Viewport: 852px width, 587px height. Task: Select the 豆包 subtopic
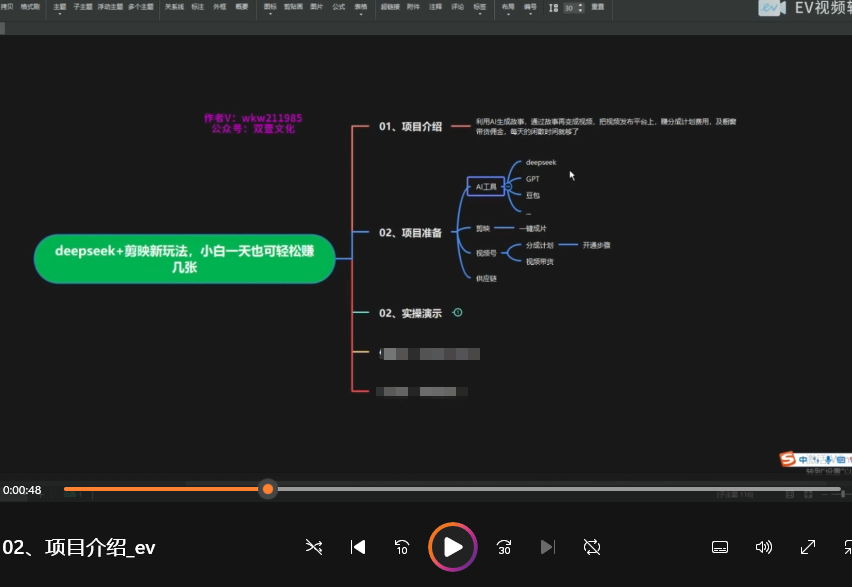(532, 195)
